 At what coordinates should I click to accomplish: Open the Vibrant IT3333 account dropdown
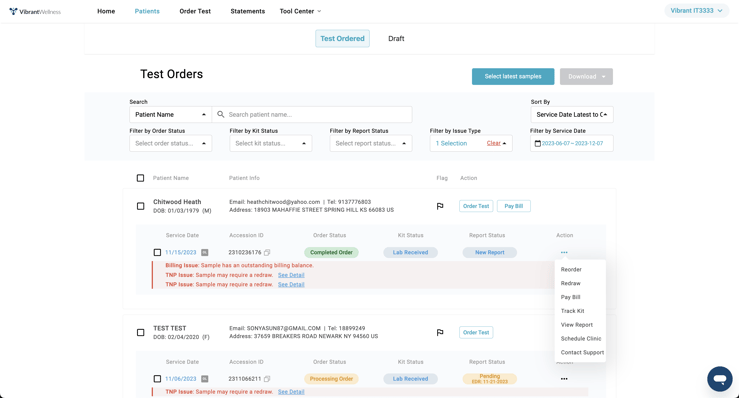697,11
